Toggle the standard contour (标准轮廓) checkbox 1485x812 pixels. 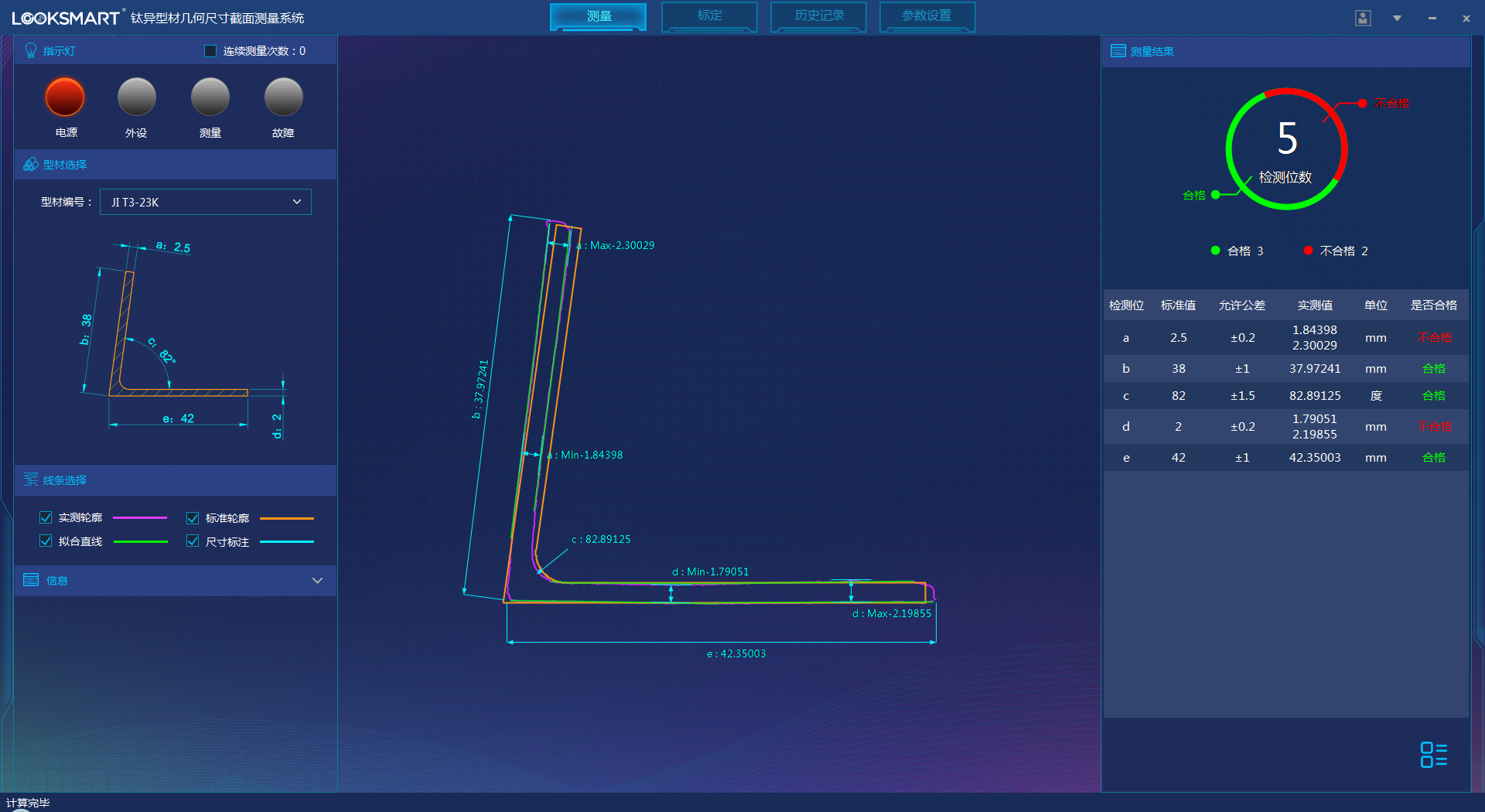pyautogui.click(x=193, y=517)
